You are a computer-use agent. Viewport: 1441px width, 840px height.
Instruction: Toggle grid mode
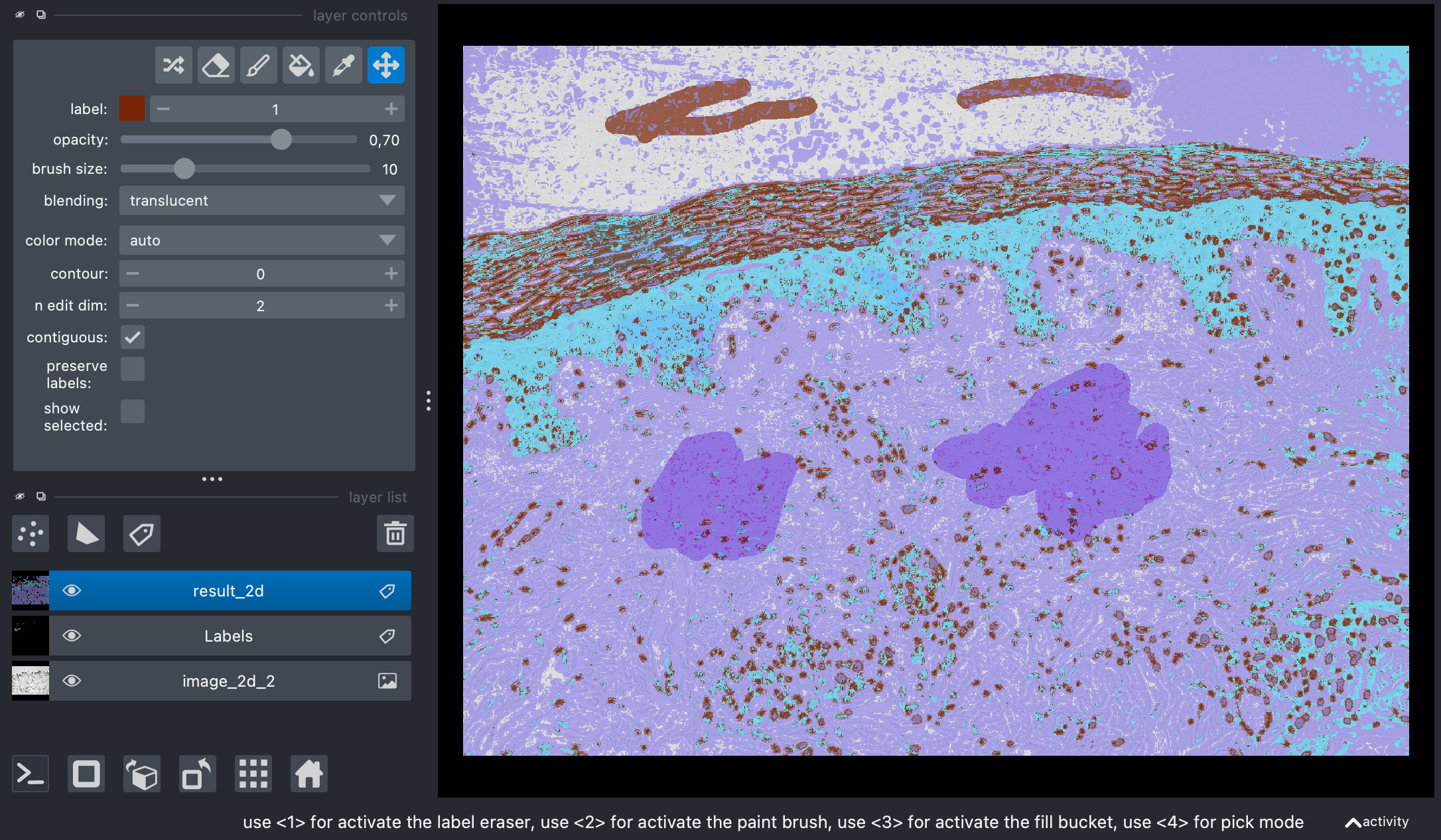tap(253, 774)
